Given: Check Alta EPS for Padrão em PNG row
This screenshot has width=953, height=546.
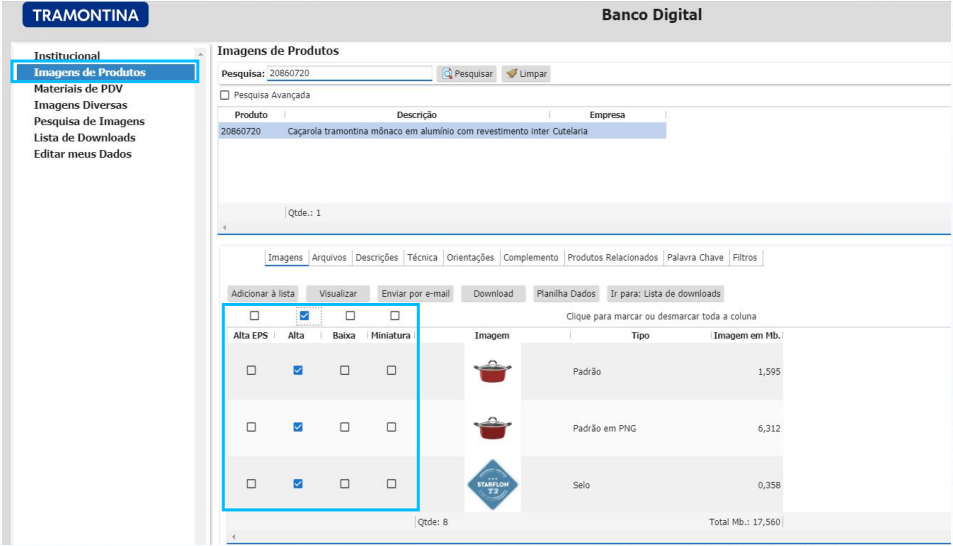Looking at the screenshot, I should tap(251, 427).
